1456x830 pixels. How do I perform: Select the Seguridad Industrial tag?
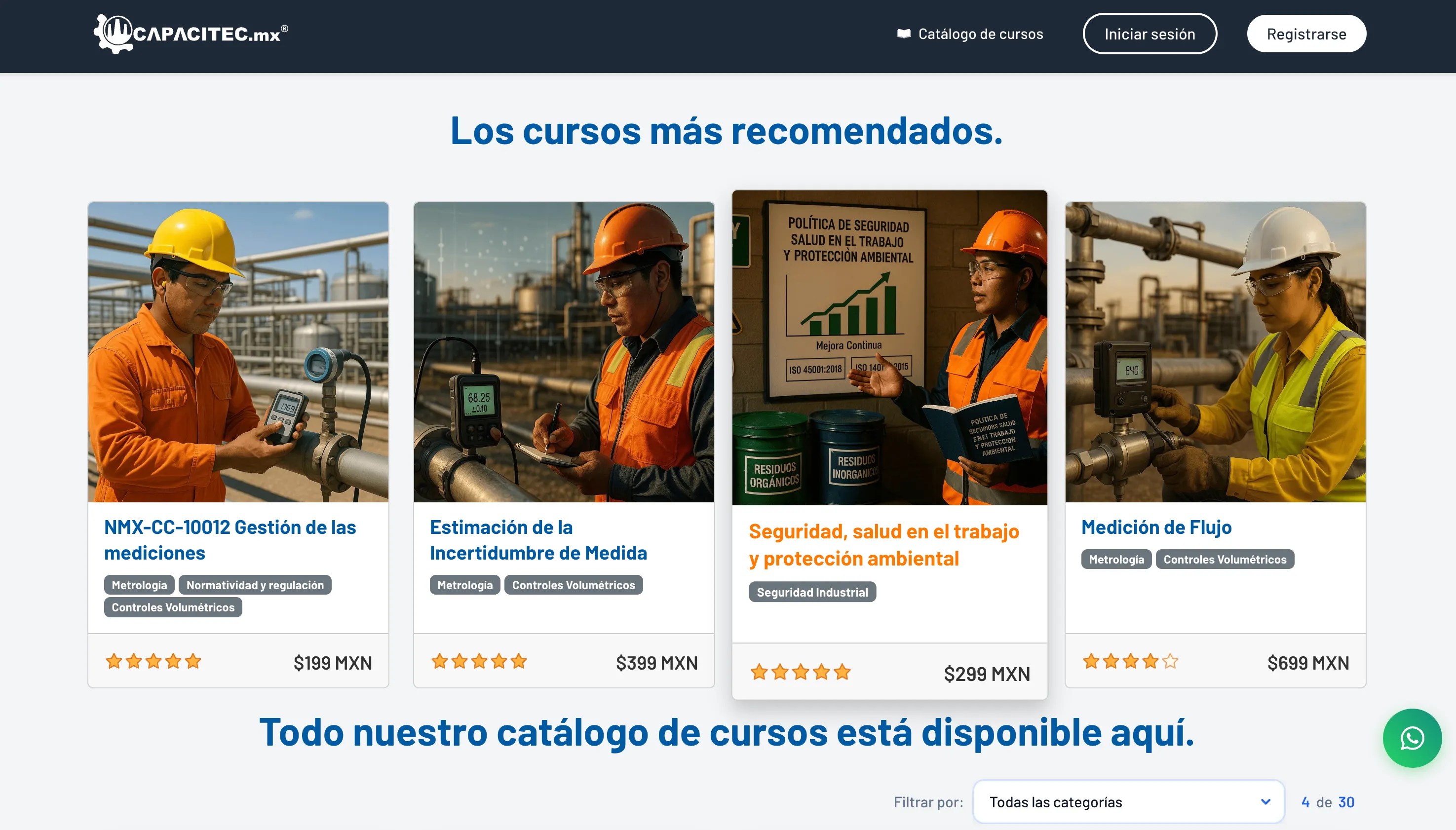pos(812,592)
